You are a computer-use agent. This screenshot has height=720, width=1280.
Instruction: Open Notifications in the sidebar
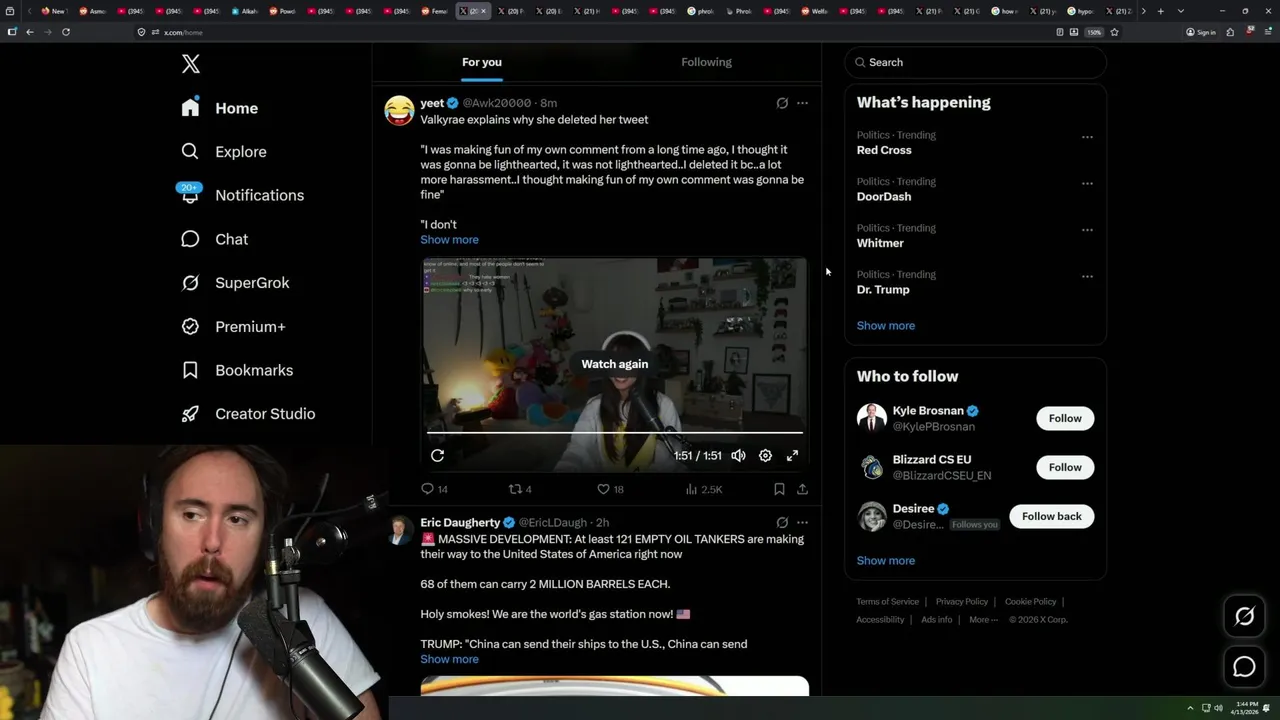241,195
